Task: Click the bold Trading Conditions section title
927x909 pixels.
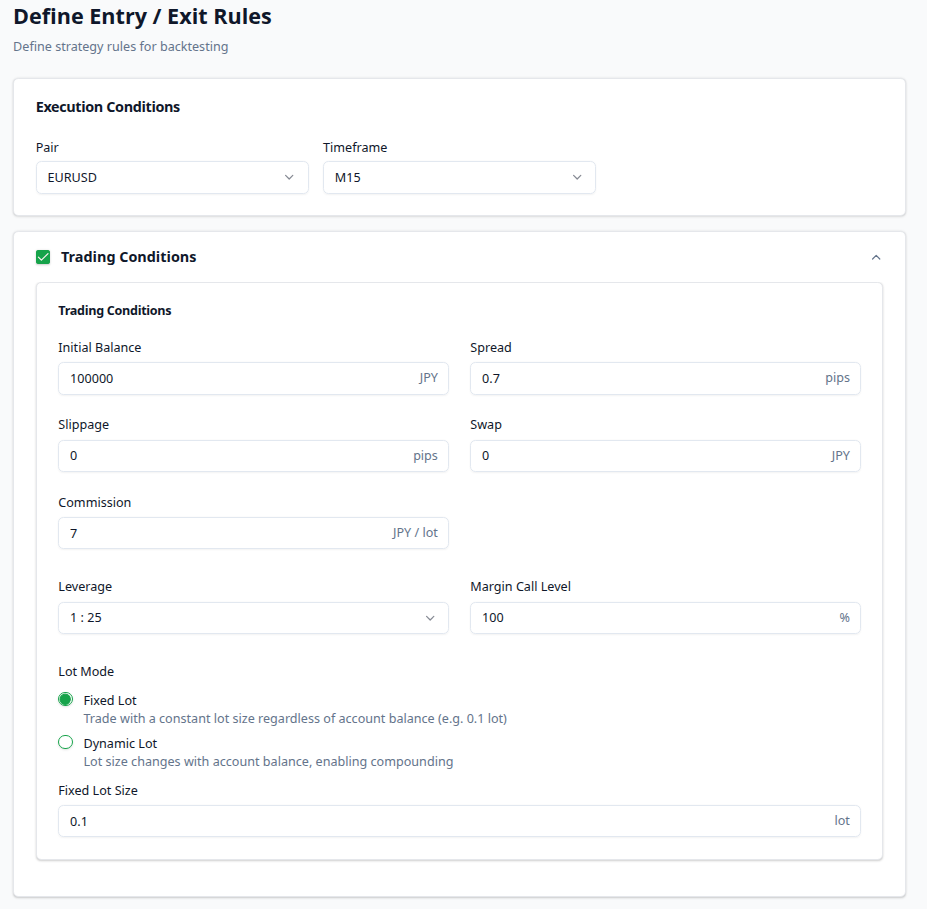Action: coord(128,257)
